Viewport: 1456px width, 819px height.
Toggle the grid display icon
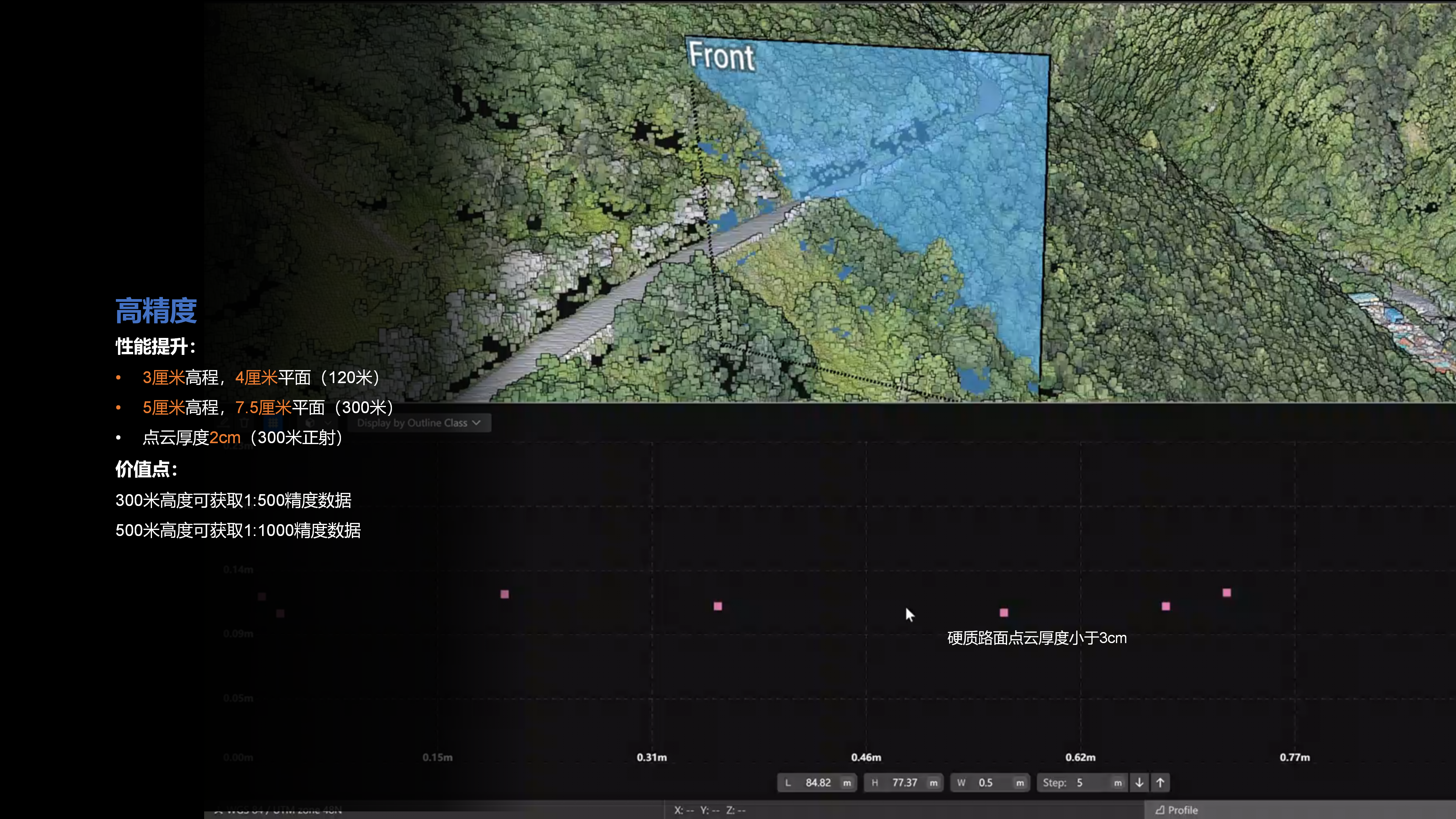click(x=274, y=423)
